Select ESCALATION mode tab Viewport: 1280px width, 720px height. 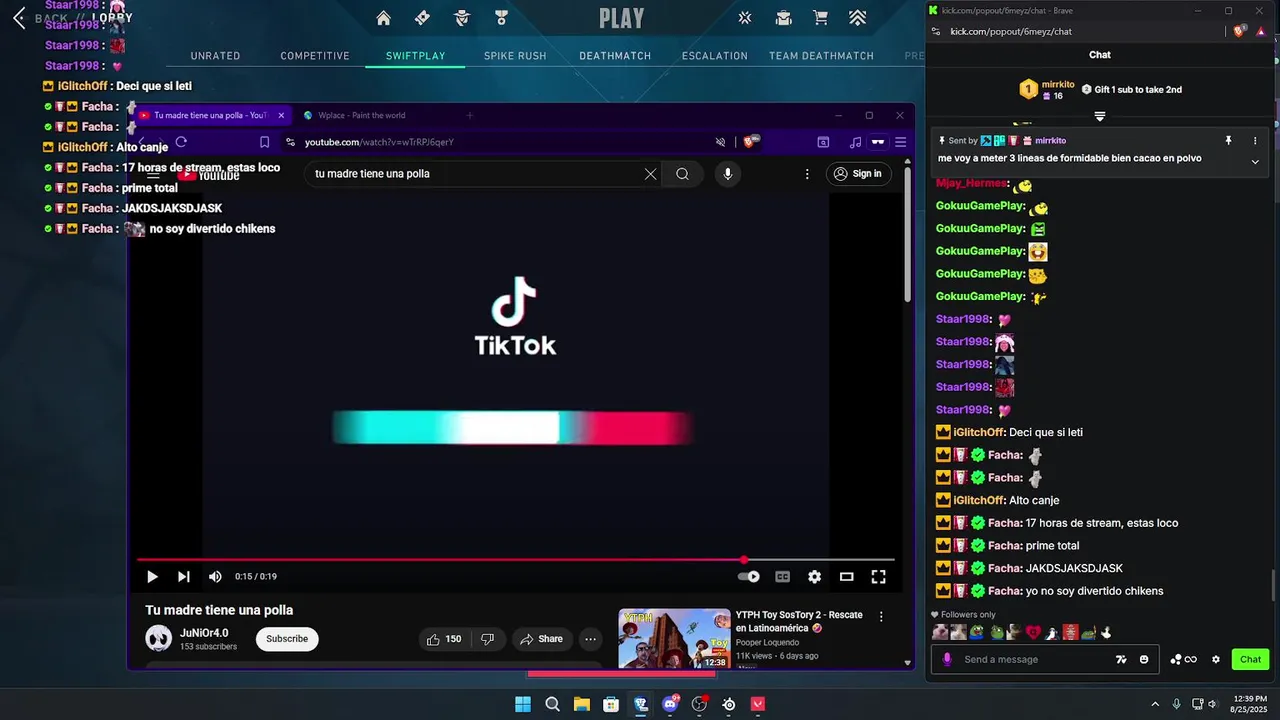(x=715, y=56)
